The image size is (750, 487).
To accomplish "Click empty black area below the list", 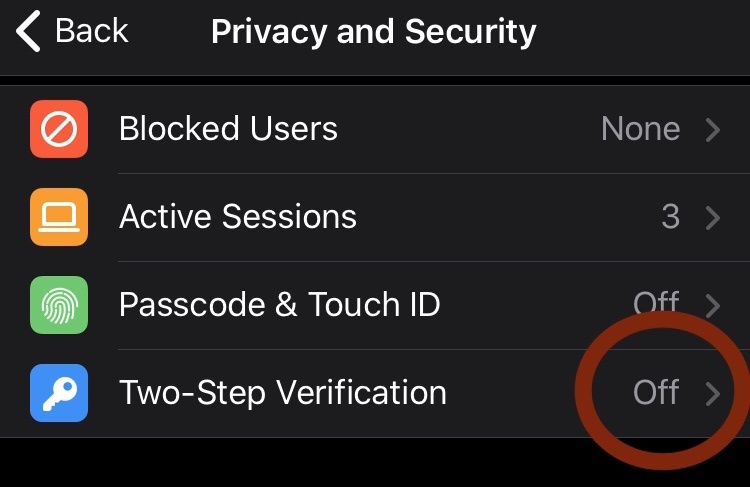I will coord(287,463).
